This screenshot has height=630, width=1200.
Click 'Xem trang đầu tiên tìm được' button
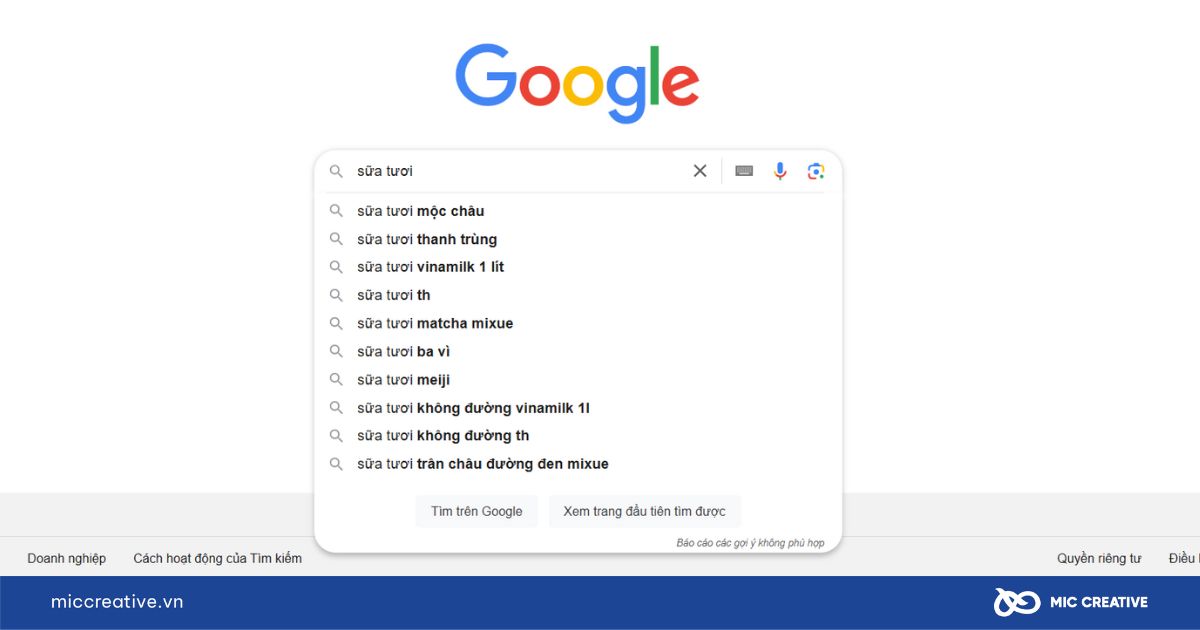(645, 511)
